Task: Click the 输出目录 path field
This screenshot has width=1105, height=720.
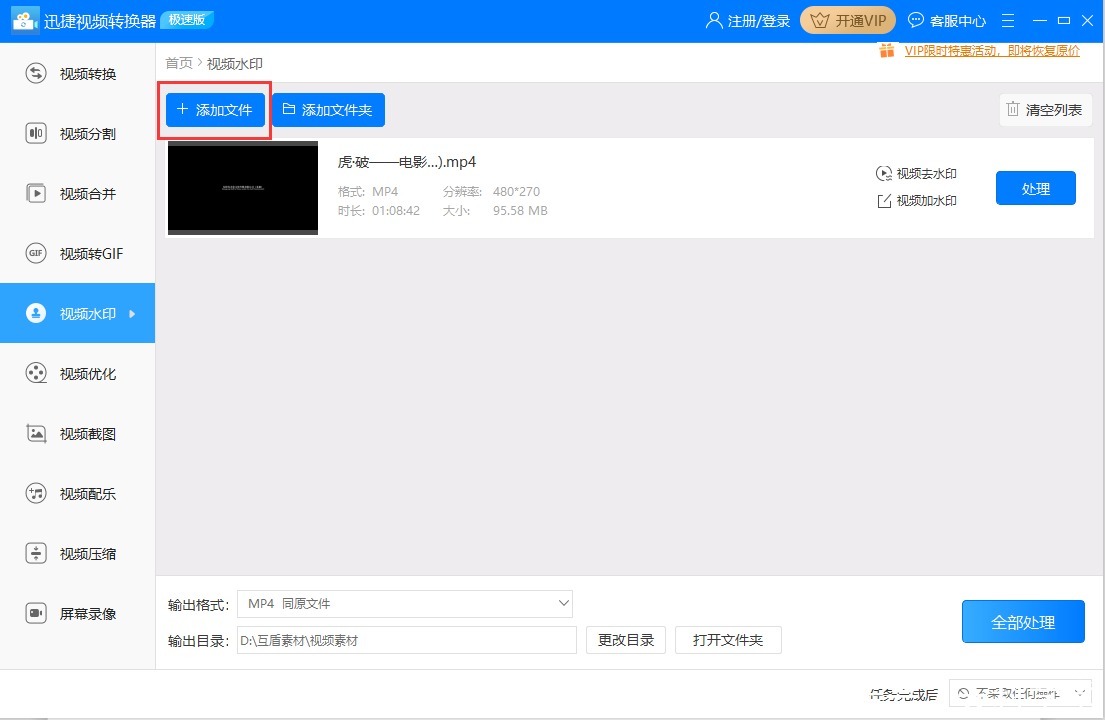Action: [x=407, y=640]
